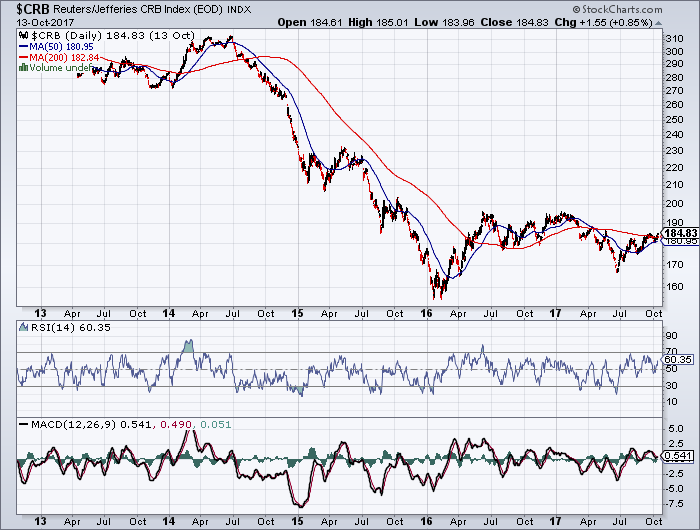Click the 0.051 MACD histogram value
The image size is (700, 530).
(216, 424)
